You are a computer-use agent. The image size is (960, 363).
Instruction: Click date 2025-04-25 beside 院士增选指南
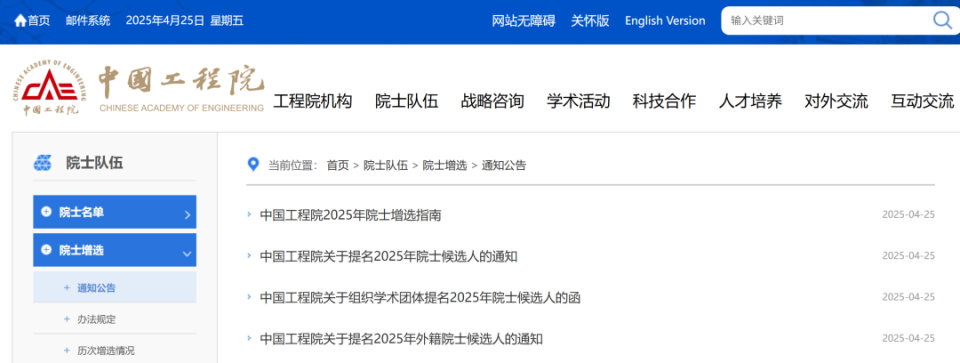coord(909,215)
